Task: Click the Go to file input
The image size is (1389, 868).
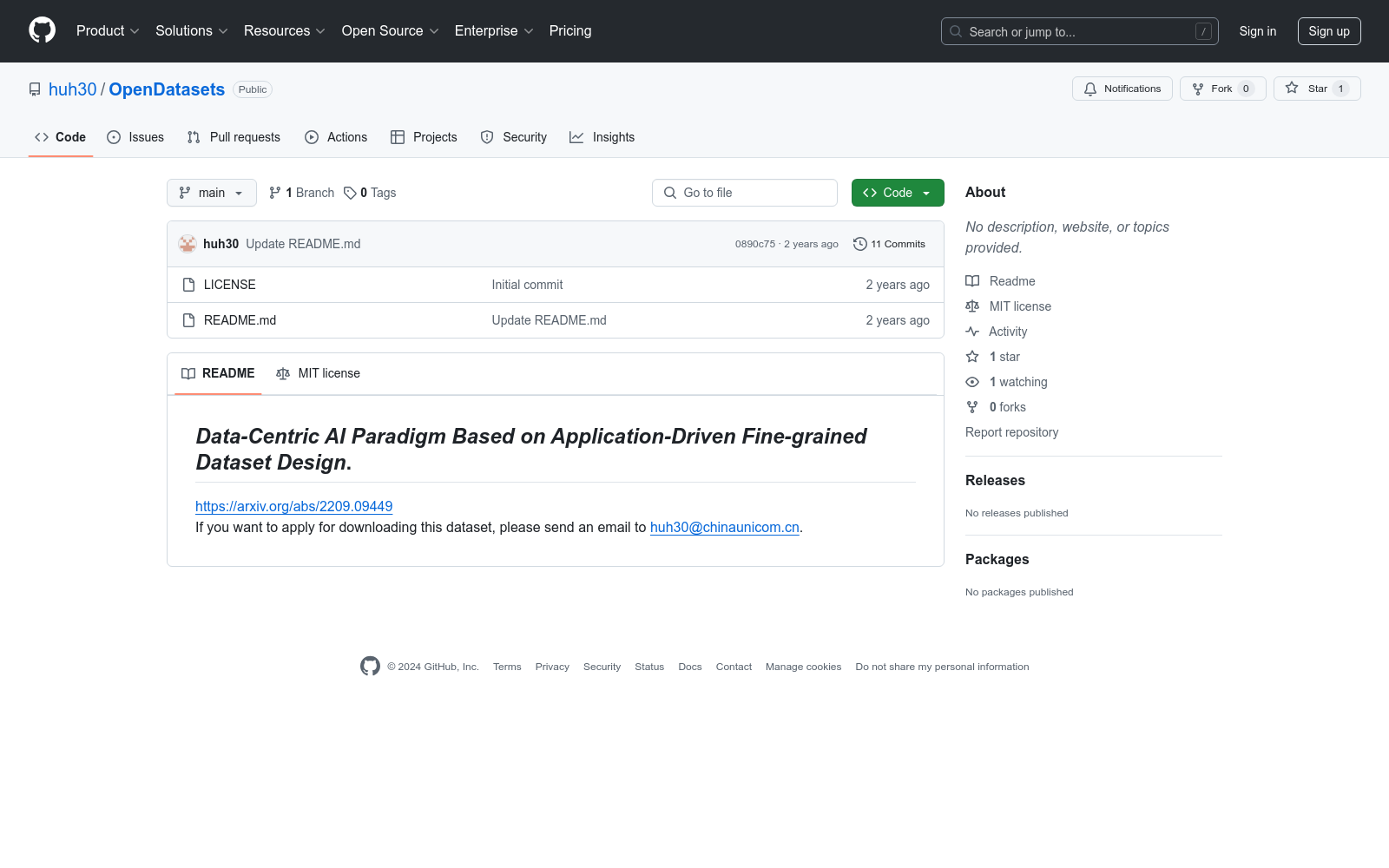Action: pyautogui.click(x=745, y=193)
